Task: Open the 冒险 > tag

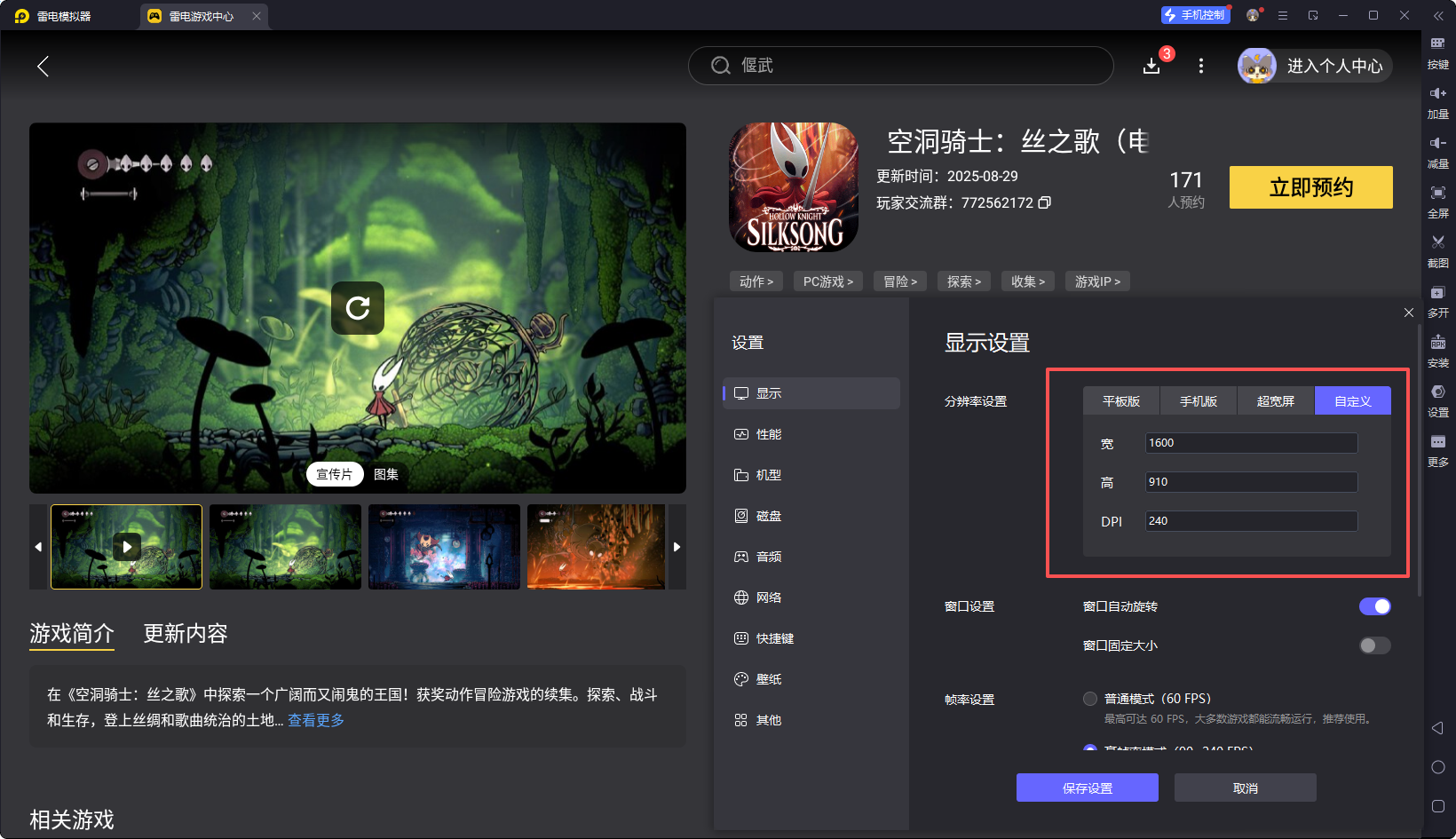Action: pyautogui.click(x=900, y=281)
